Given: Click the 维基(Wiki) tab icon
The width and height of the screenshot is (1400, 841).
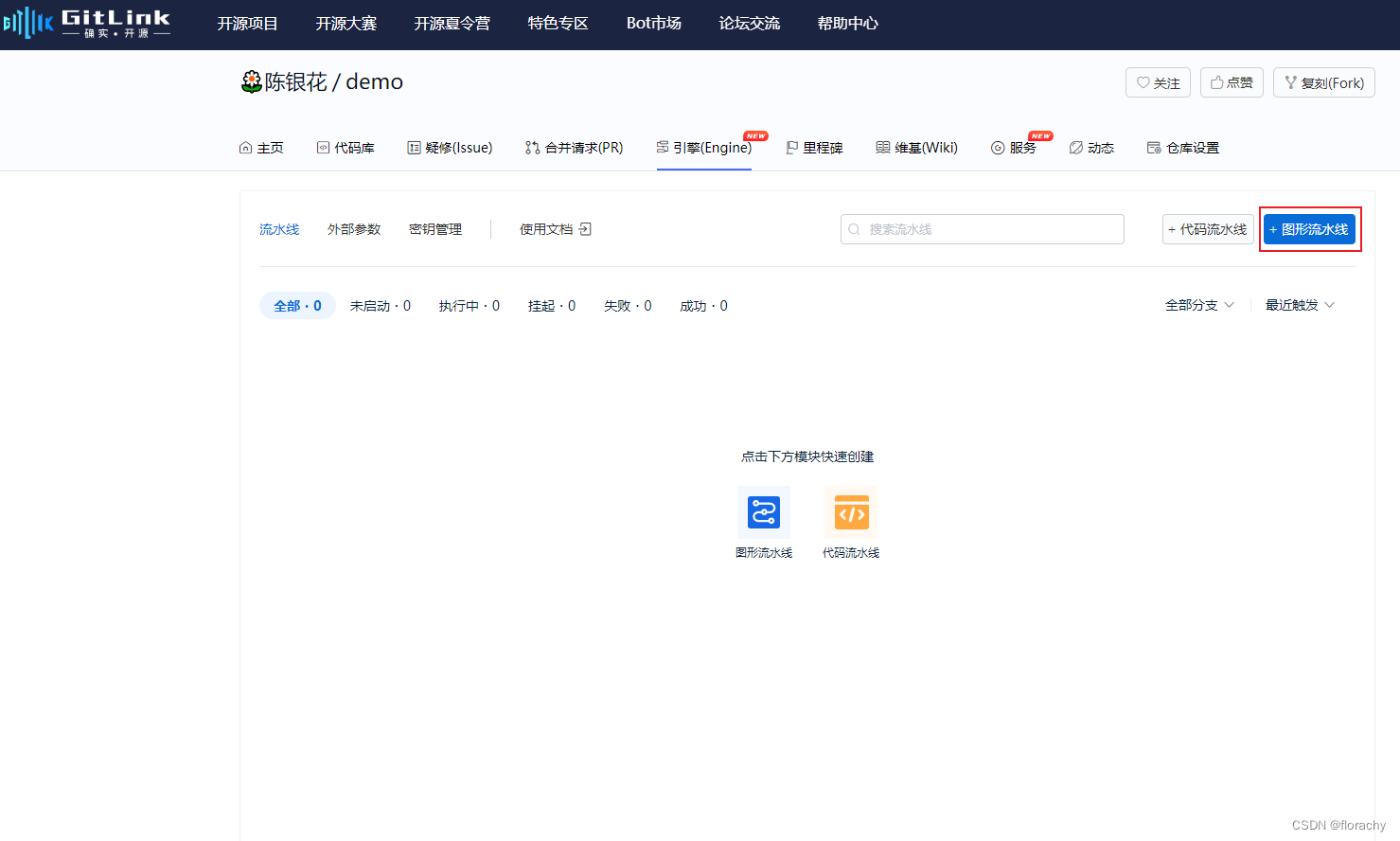Looking at the screenshot, I should point(881,147).
